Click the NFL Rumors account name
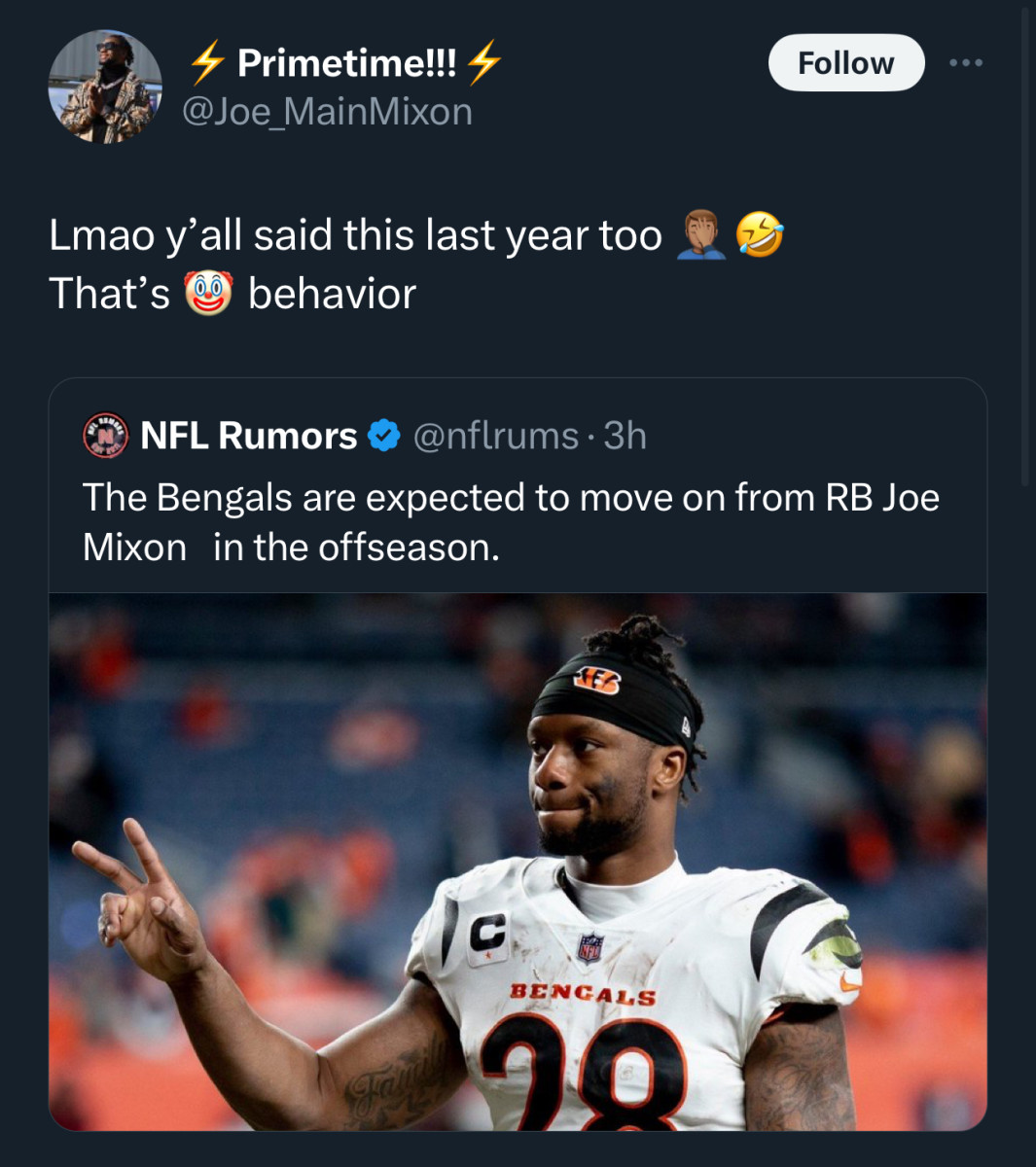The height and width of the screenshot is (1167, 1036). coord(249,436)
